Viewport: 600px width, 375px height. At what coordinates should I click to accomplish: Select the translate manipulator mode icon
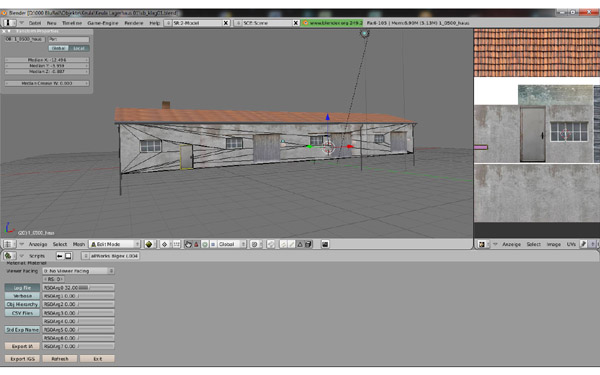click(x=196, y=244)
